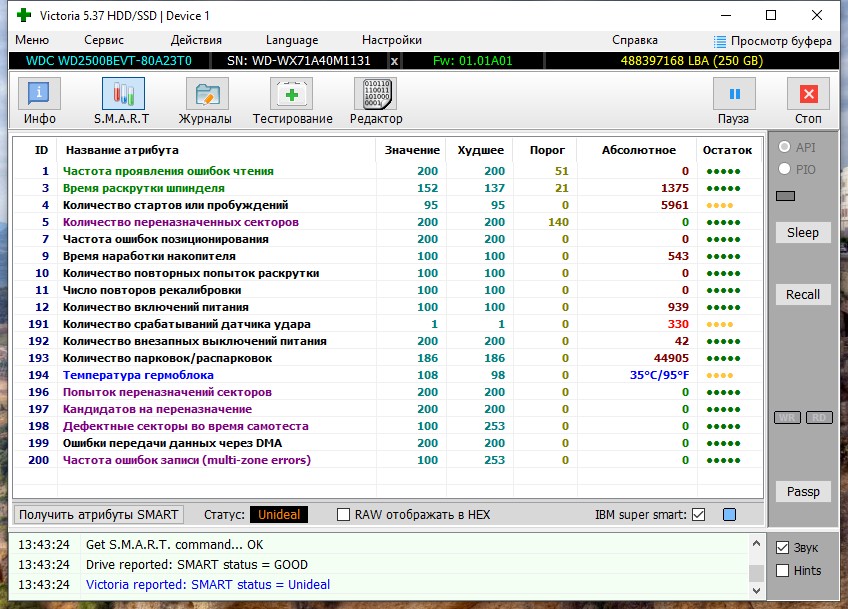The height and width of the screenshot is (609, 848).
Task: Select row Количество срабатываний датчика удара
Action: point(388,324)
